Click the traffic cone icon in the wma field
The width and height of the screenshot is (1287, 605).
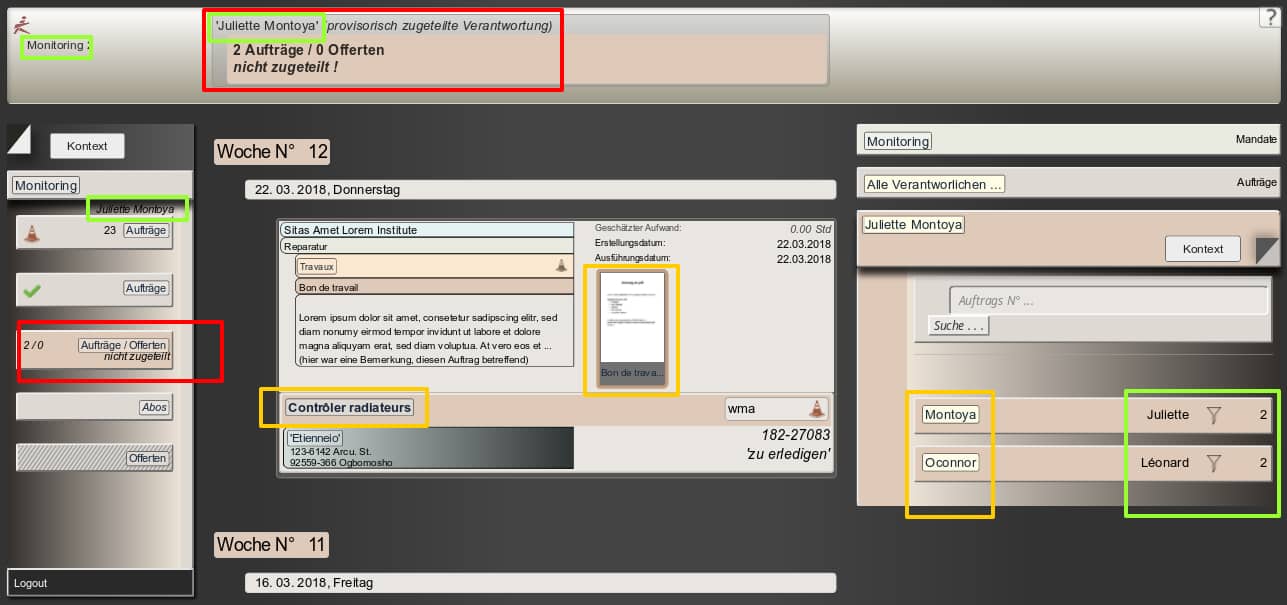click(816, 408)
